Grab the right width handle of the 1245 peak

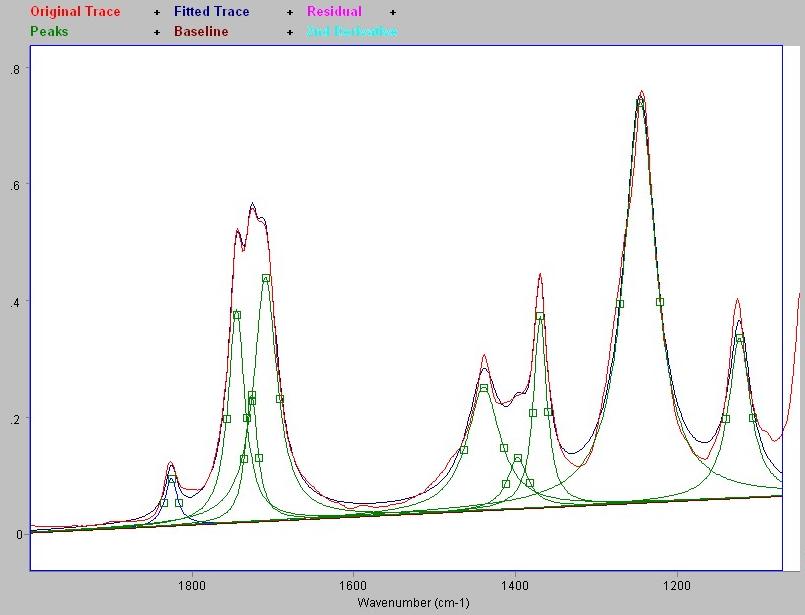[x=660, y=302]
